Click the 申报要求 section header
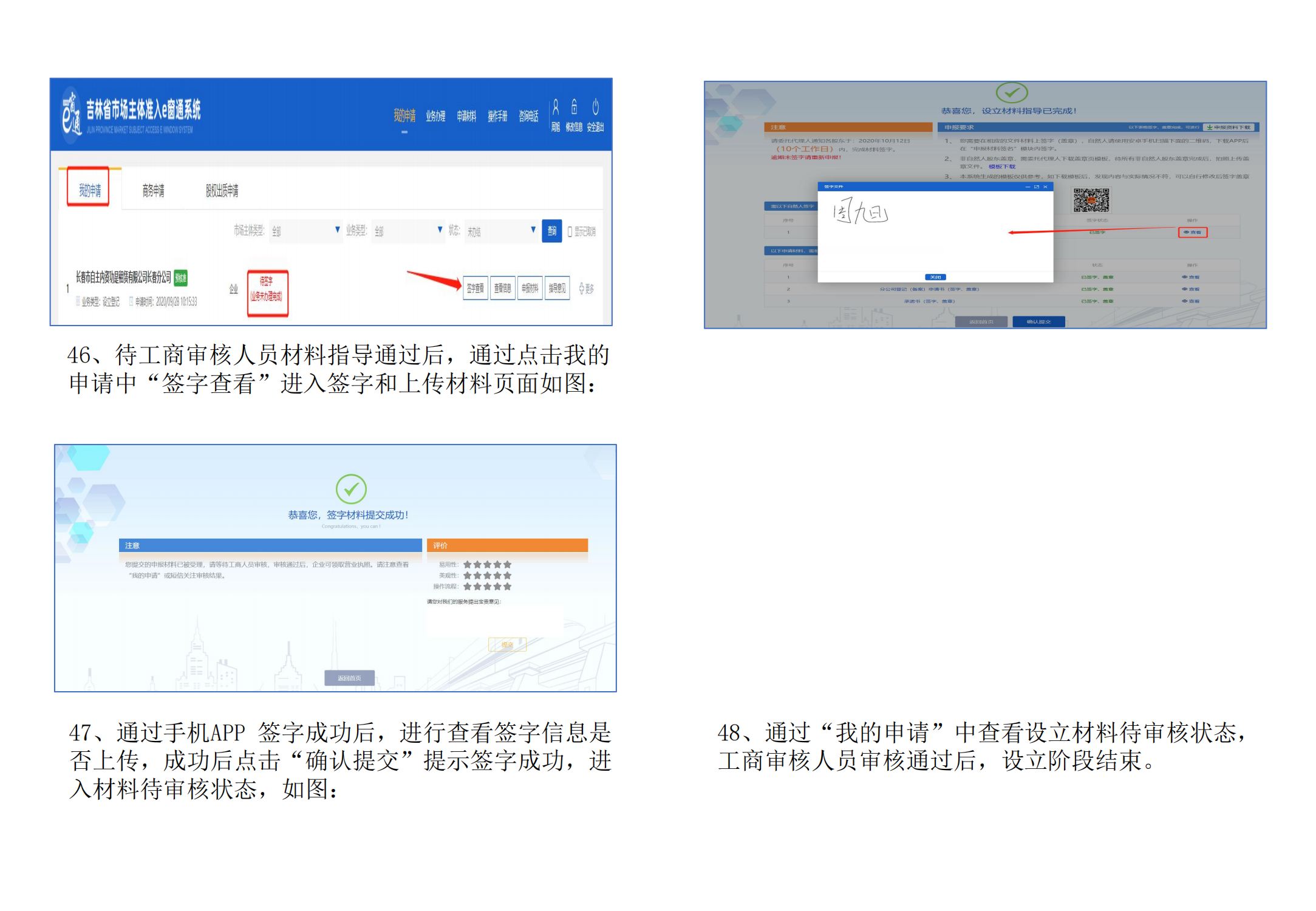 1098,128
